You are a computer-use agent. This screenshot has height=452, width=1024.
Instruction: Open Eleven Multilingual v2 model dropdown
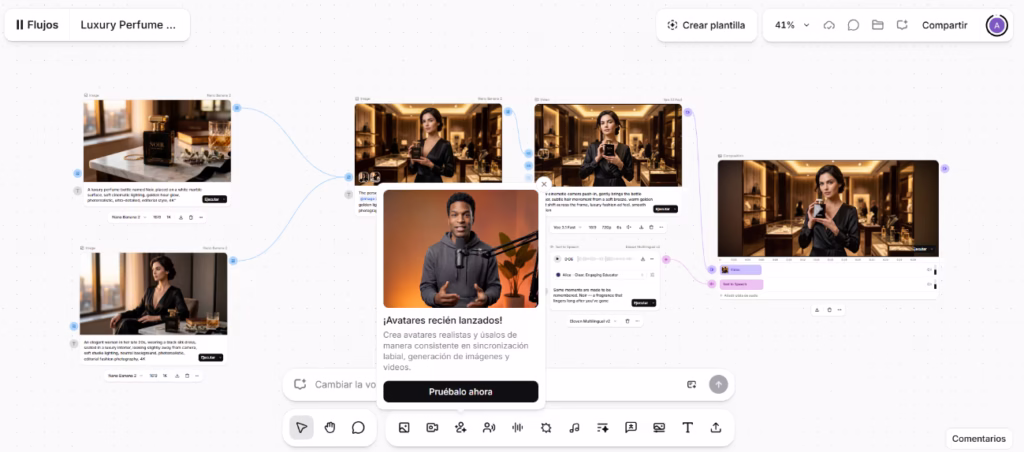point(592,321)
